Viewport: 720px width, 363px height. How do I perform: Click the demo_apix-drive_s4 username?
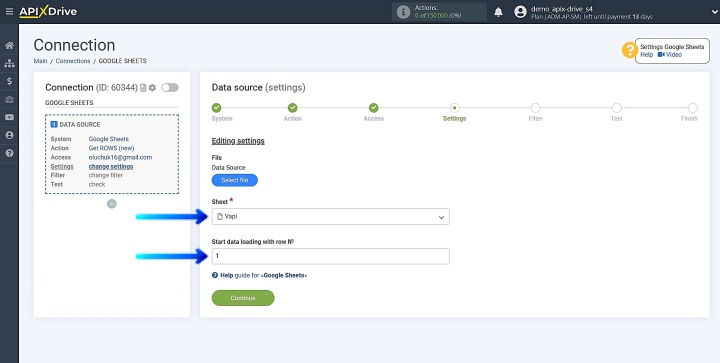click(562, 9)
